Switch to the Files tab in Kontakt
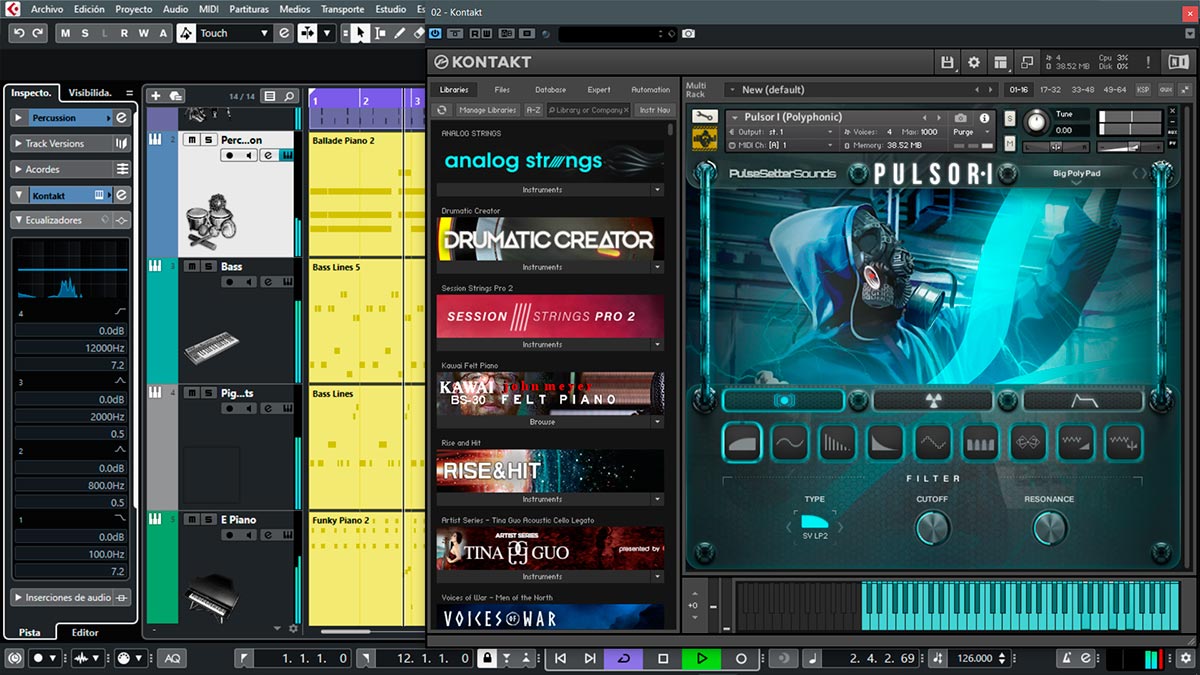Screen dimensions: 1200x675 tap(502, 90)
